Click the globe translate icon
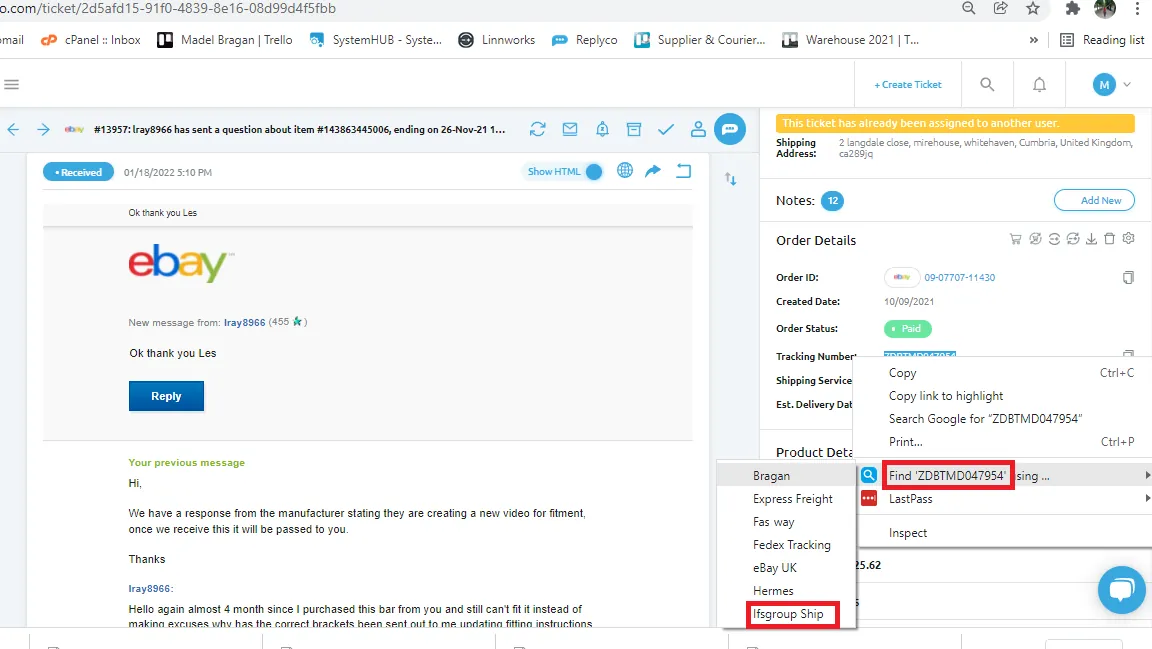 pyautogui.click(x=624, y=171)
